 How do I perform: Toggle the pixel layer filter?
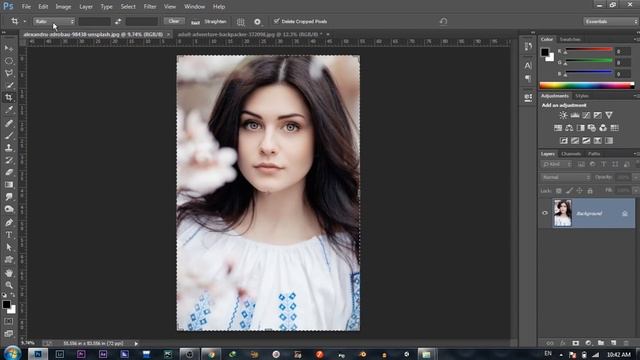[x=581, y=164]
